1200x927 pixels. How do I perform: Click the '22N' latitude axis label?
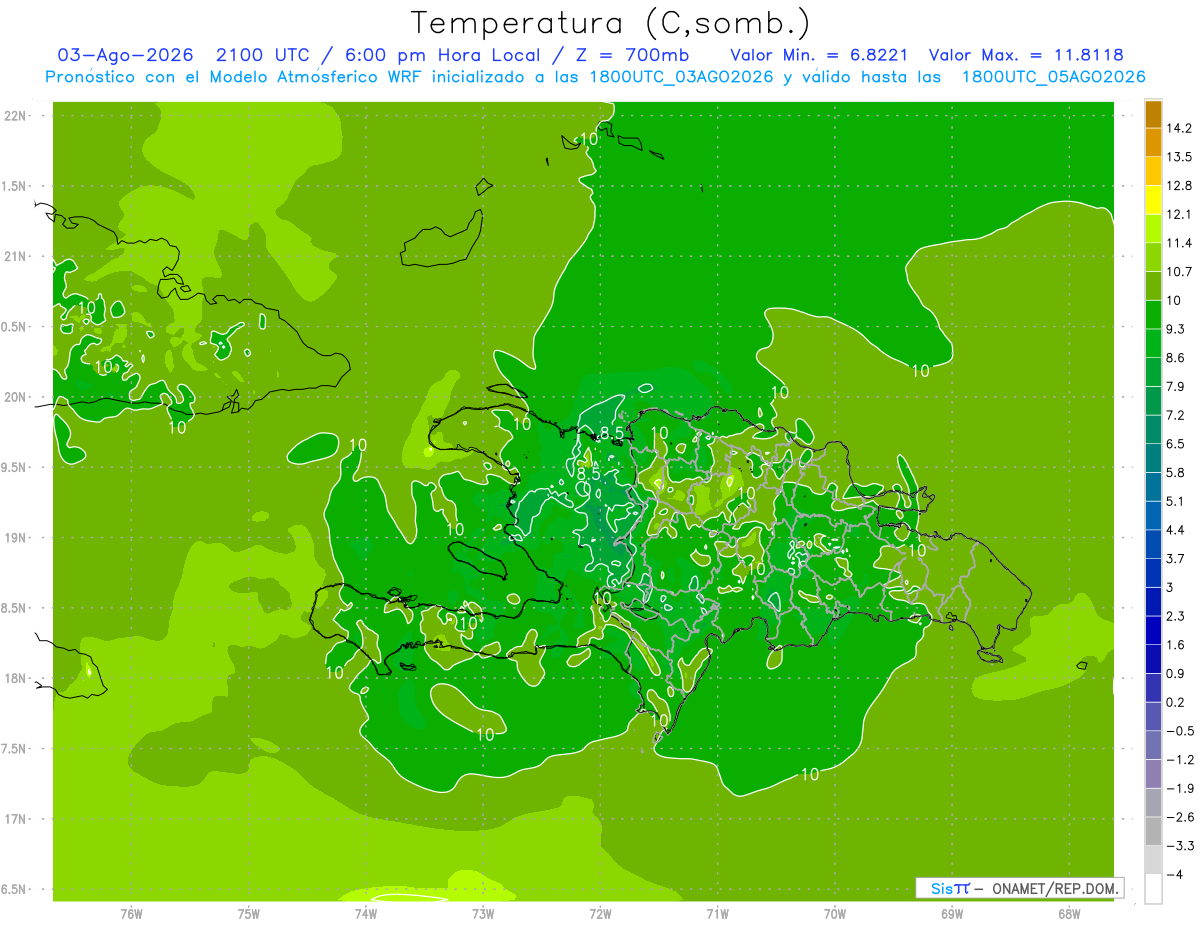point(16,116)
